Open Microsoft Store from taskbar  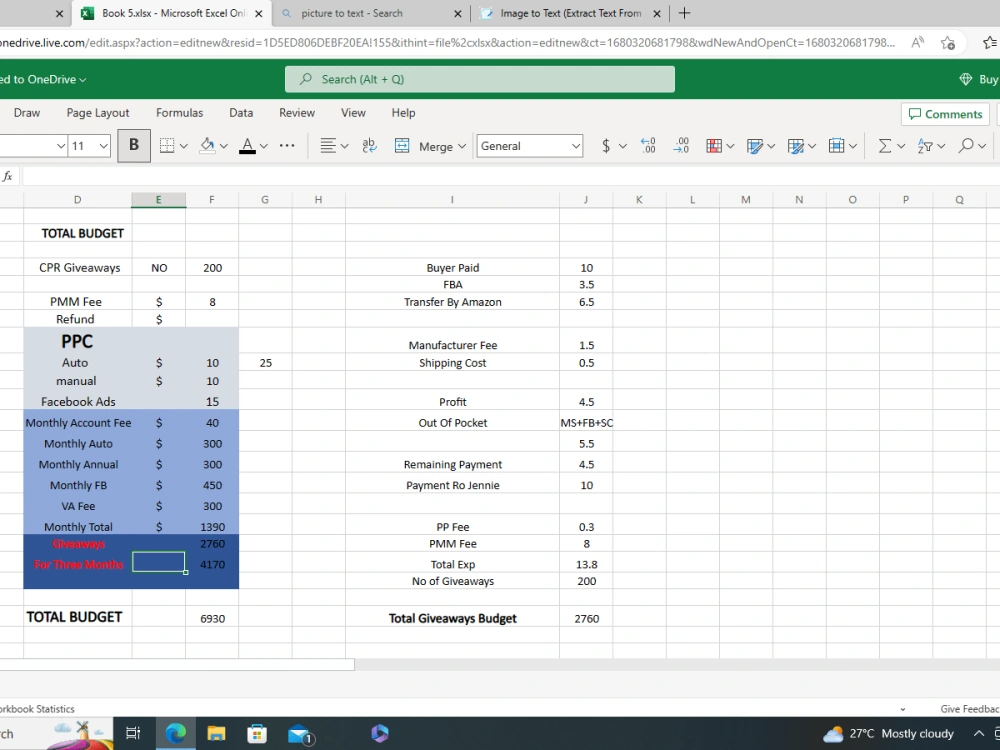point(256,733)
